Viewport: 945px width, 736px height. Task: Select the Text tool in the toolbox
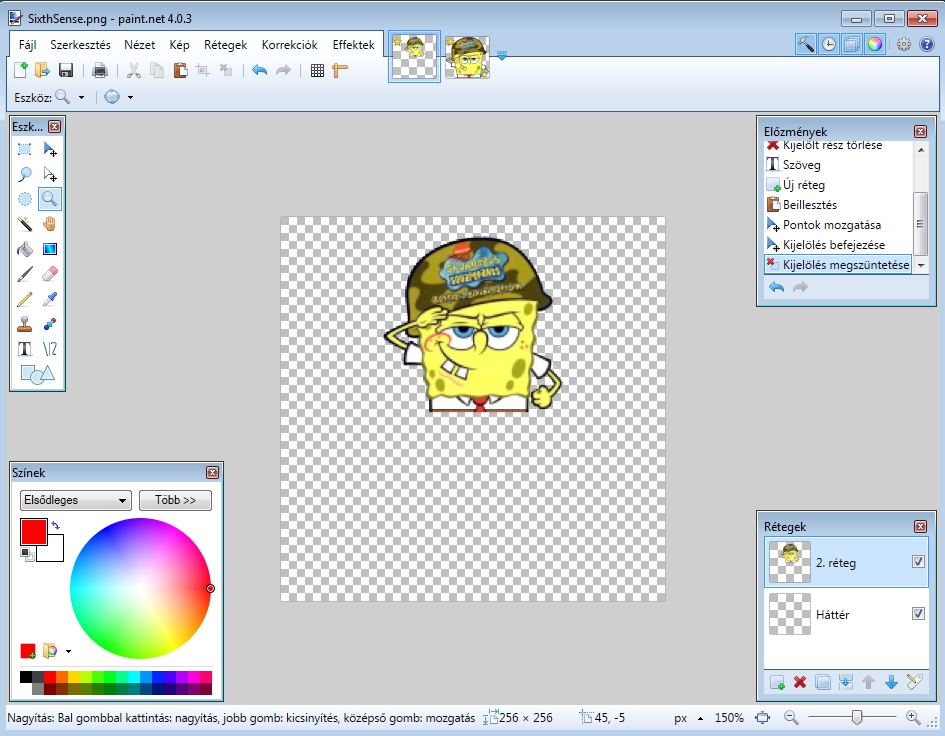pos(25,349)
